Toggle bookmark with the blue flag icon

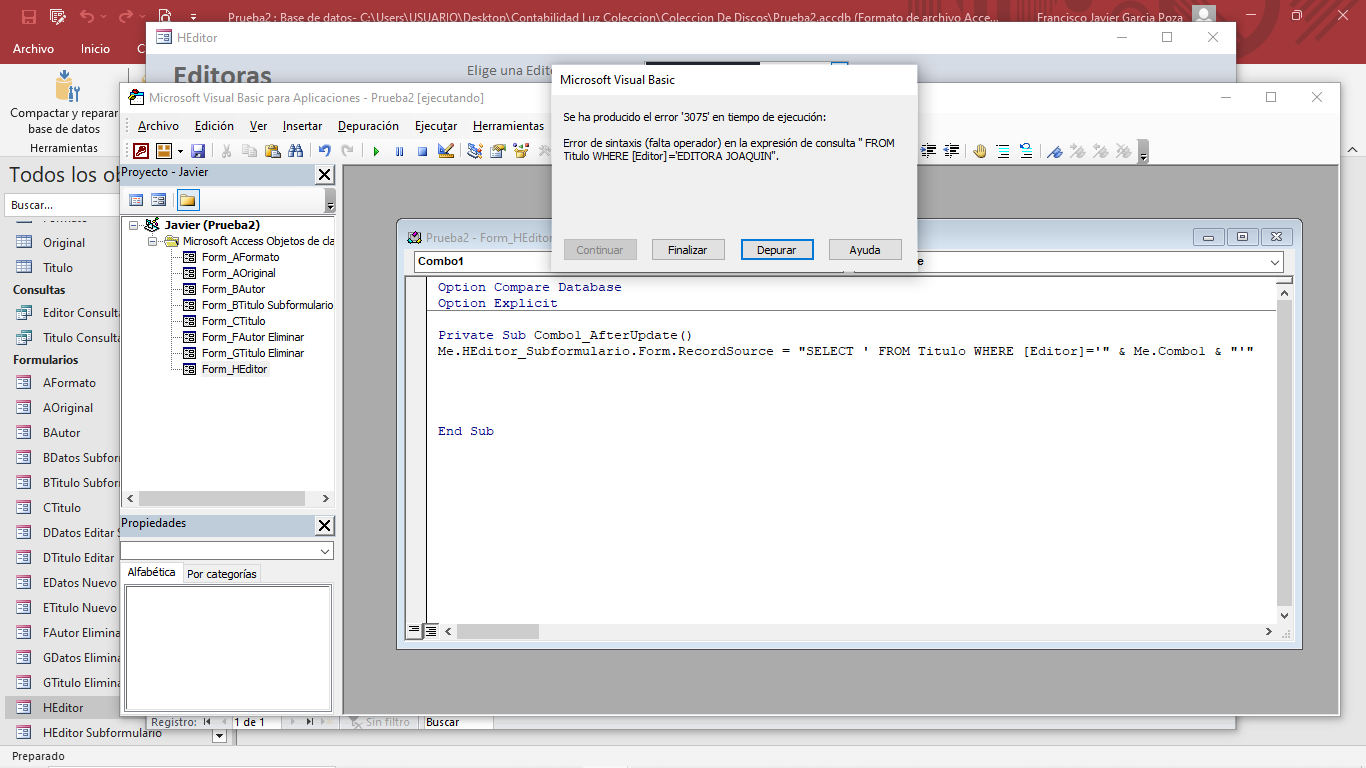(1055, 151)
